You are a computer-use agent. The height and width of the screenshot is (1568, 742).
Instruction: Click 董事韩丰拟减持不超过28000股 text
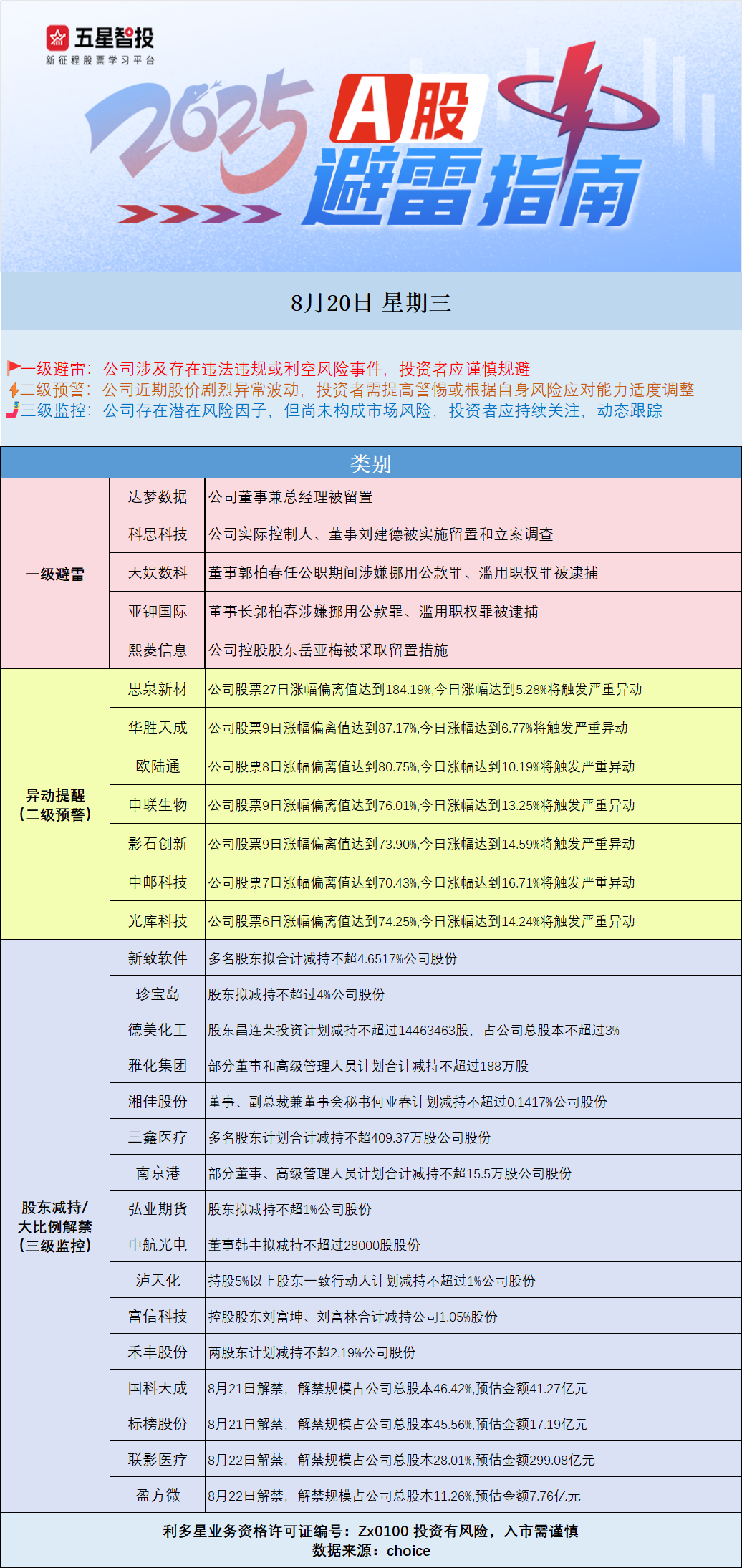click(x=314, y=1245)
